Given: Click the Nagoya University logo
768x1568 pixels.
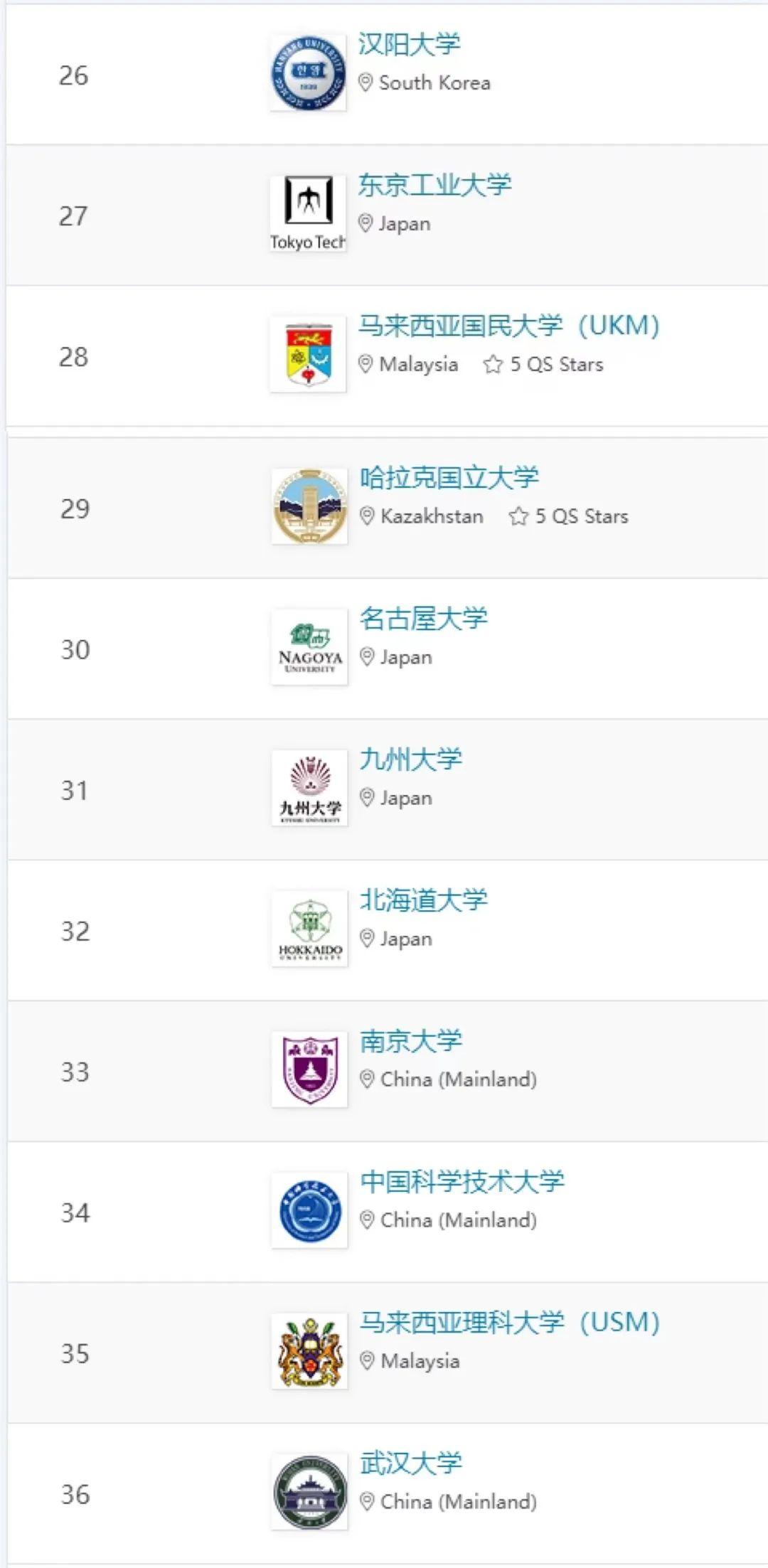Looking at the screenshot, I should coord(309,647).
